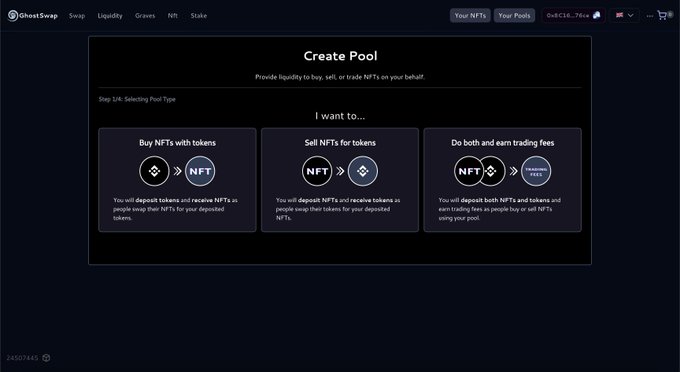Image resolution: width=680 pixels, height=372 pixels.
Task: Click the 'Provide liquidity to buy, sell' subtitle
Action: click(340, 77)
